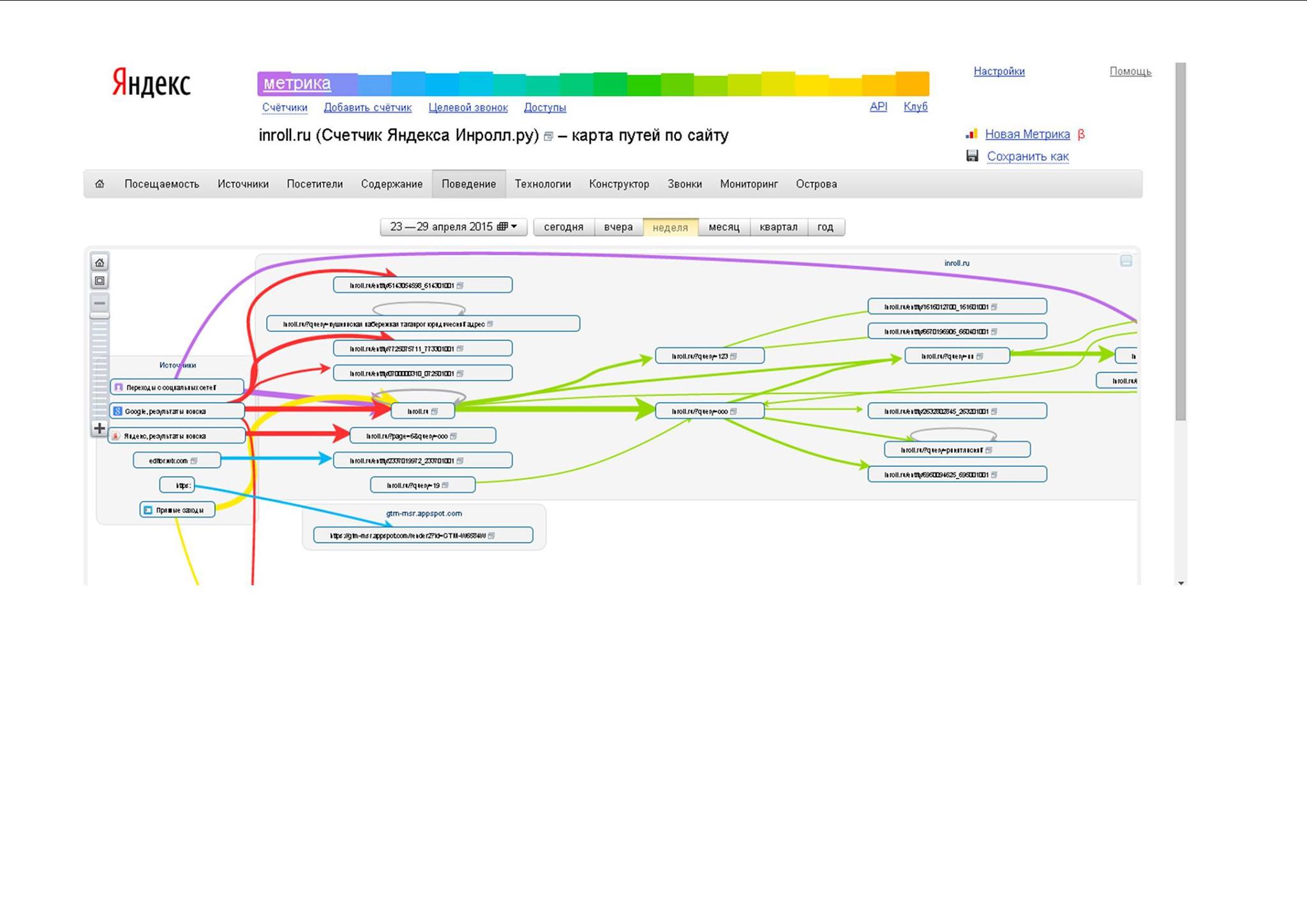The height and width of the screenshot is (924, 1307).
Task: Open the Технологии menu
Action: [543, 184]
